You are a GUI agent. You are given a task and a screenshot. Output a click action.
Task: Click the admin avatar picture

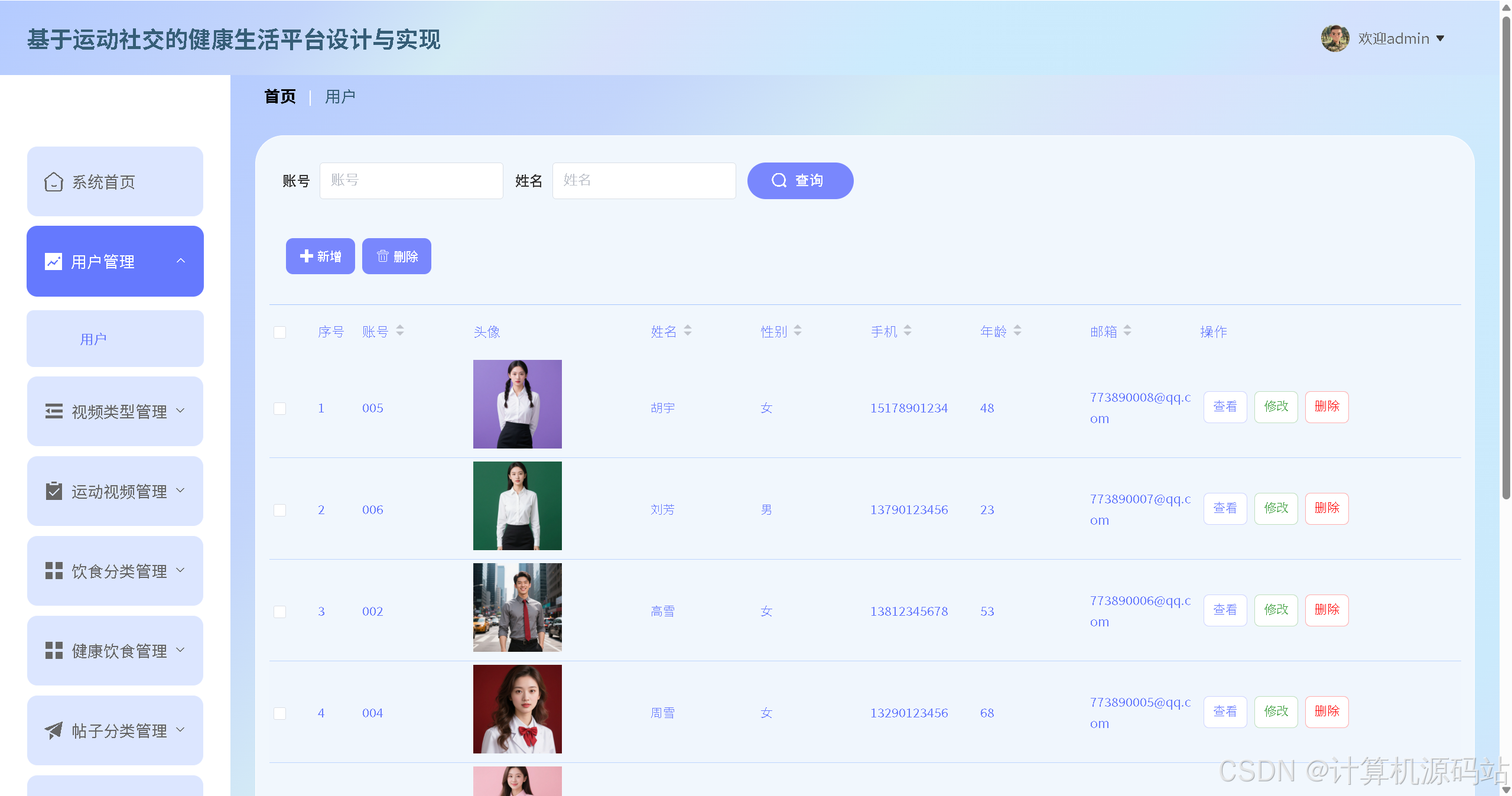point(1335,38)
